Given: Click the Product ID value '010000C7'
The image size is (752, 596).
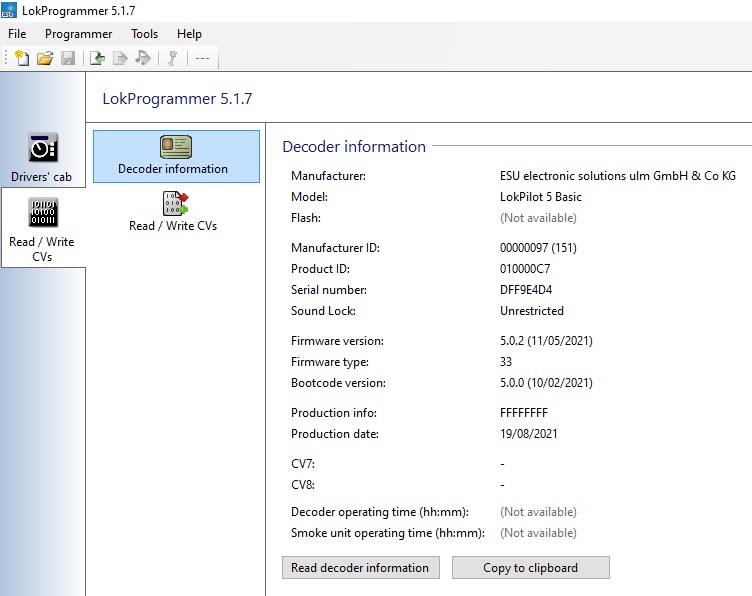Looking at the screenshot, I should [525, 269].
